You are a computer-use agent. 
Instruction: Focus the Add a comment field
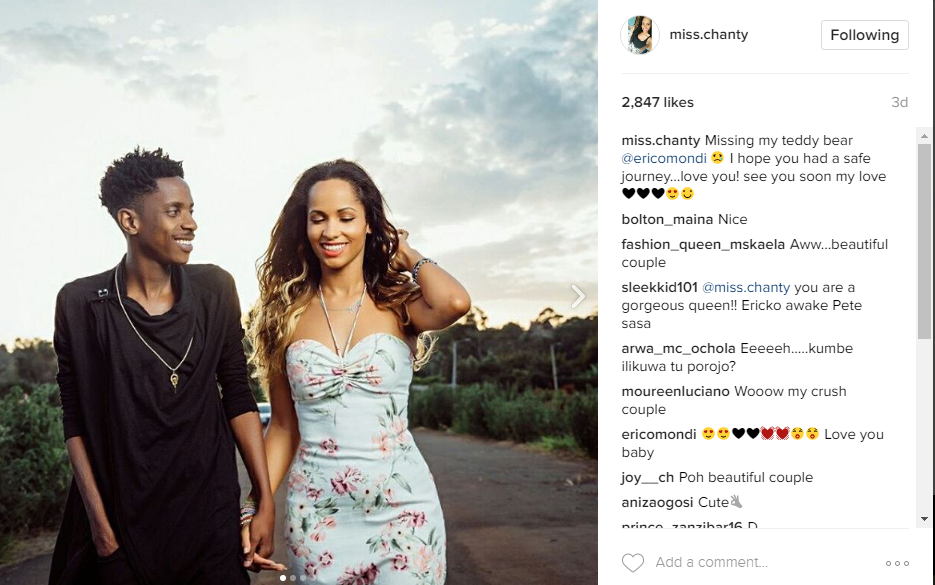click(x=764, y=562)
